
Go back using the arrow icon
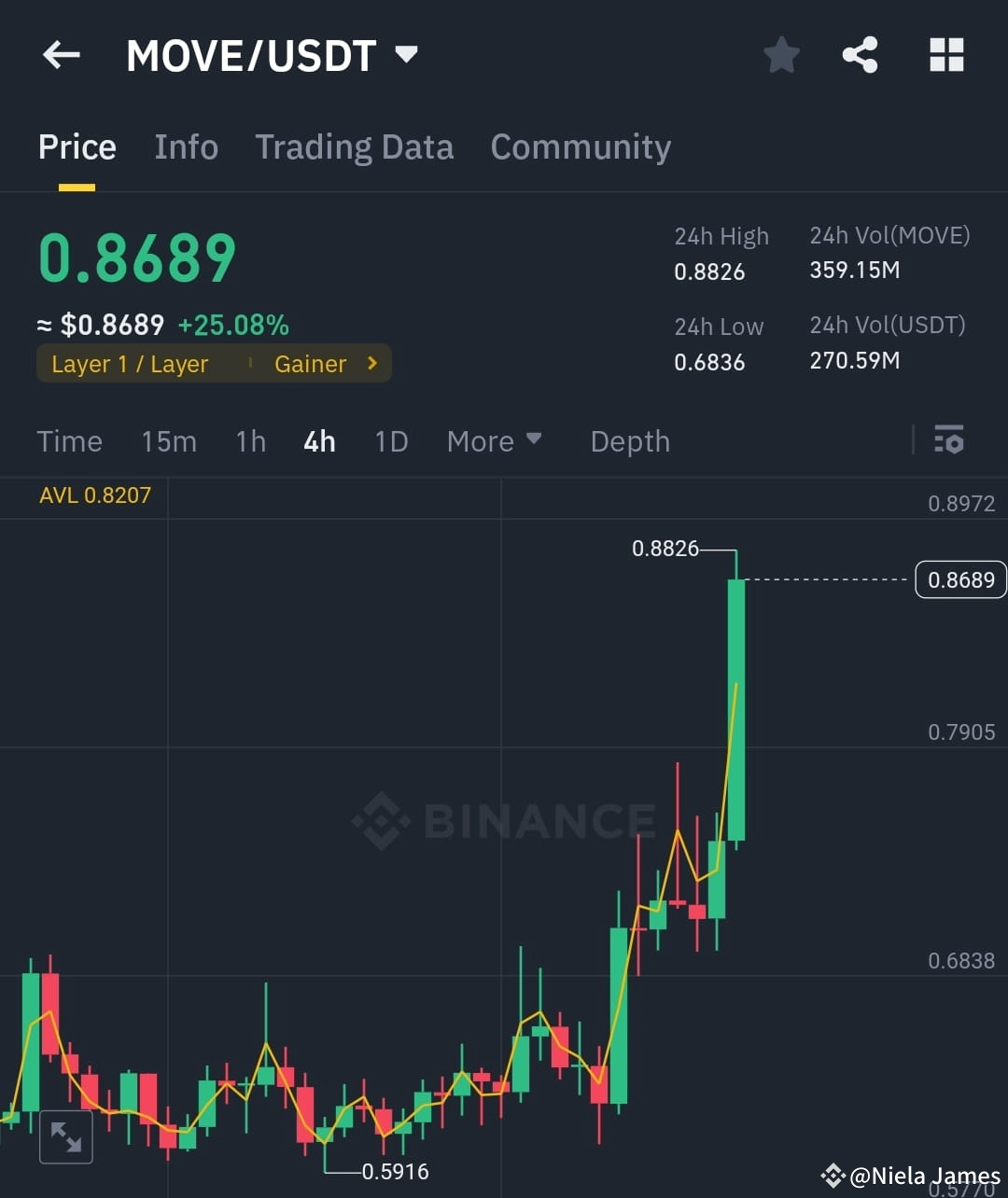tap(61, 54)
